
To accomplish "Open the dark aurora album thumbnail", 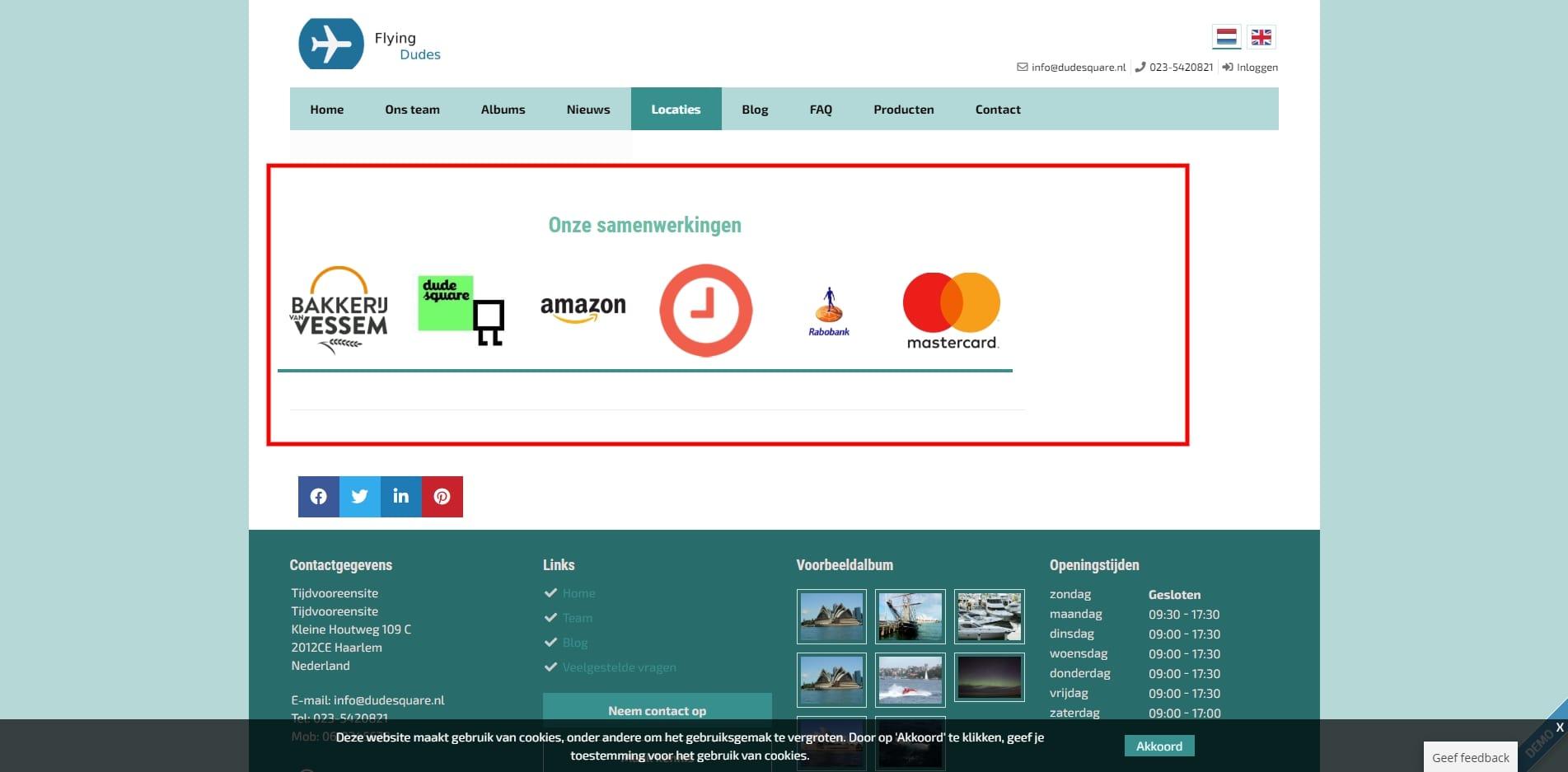I will coord(990,677).
